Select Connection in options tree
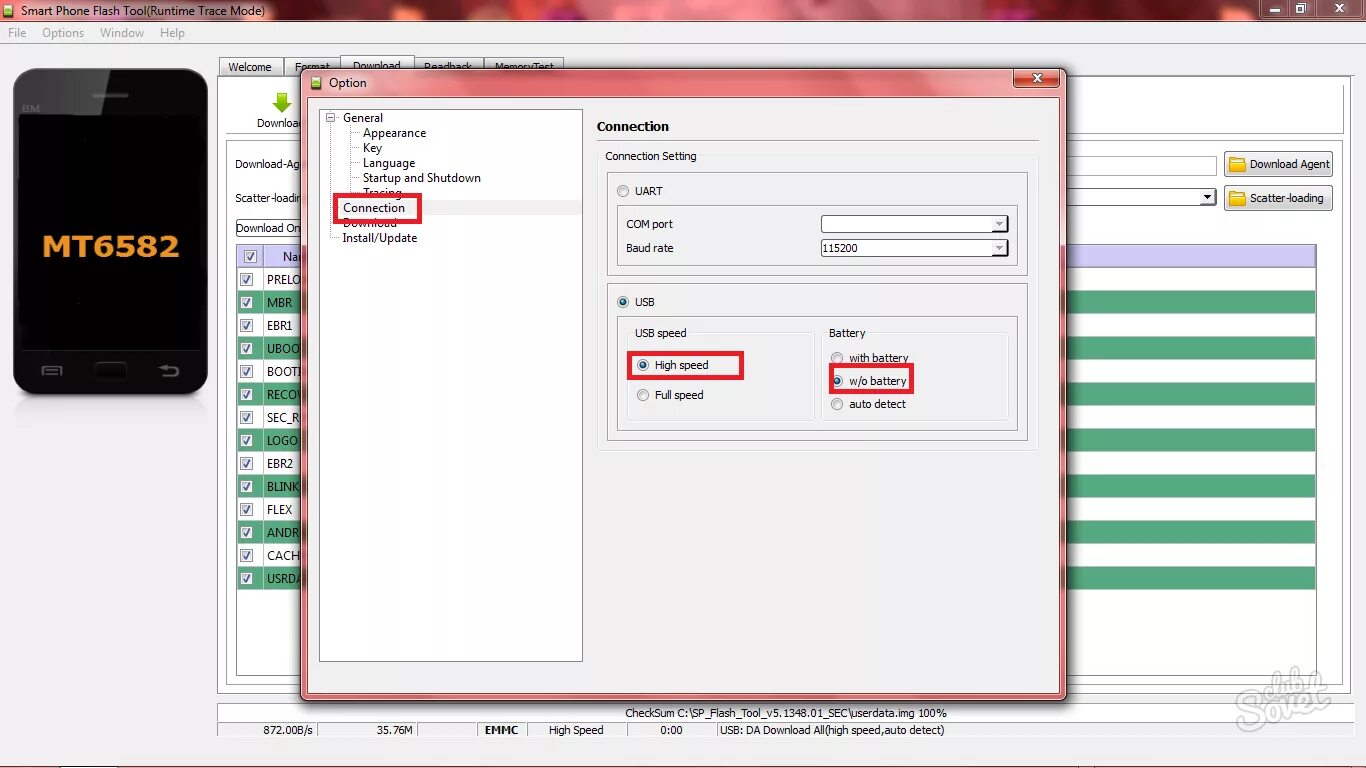This screenshot has width=1366, height=768. pyautogui.click(x=374, y=208)
